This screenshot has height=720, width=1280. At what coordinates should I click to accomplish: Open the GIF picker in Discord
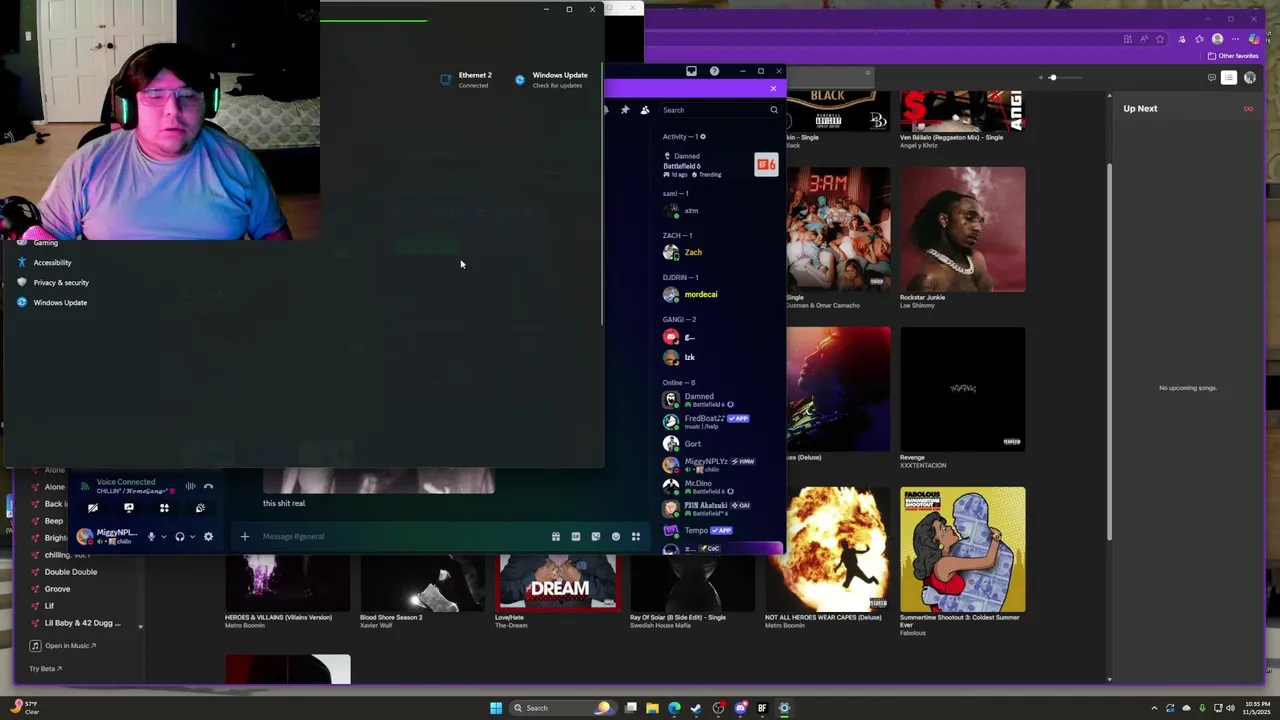[576, 536]
